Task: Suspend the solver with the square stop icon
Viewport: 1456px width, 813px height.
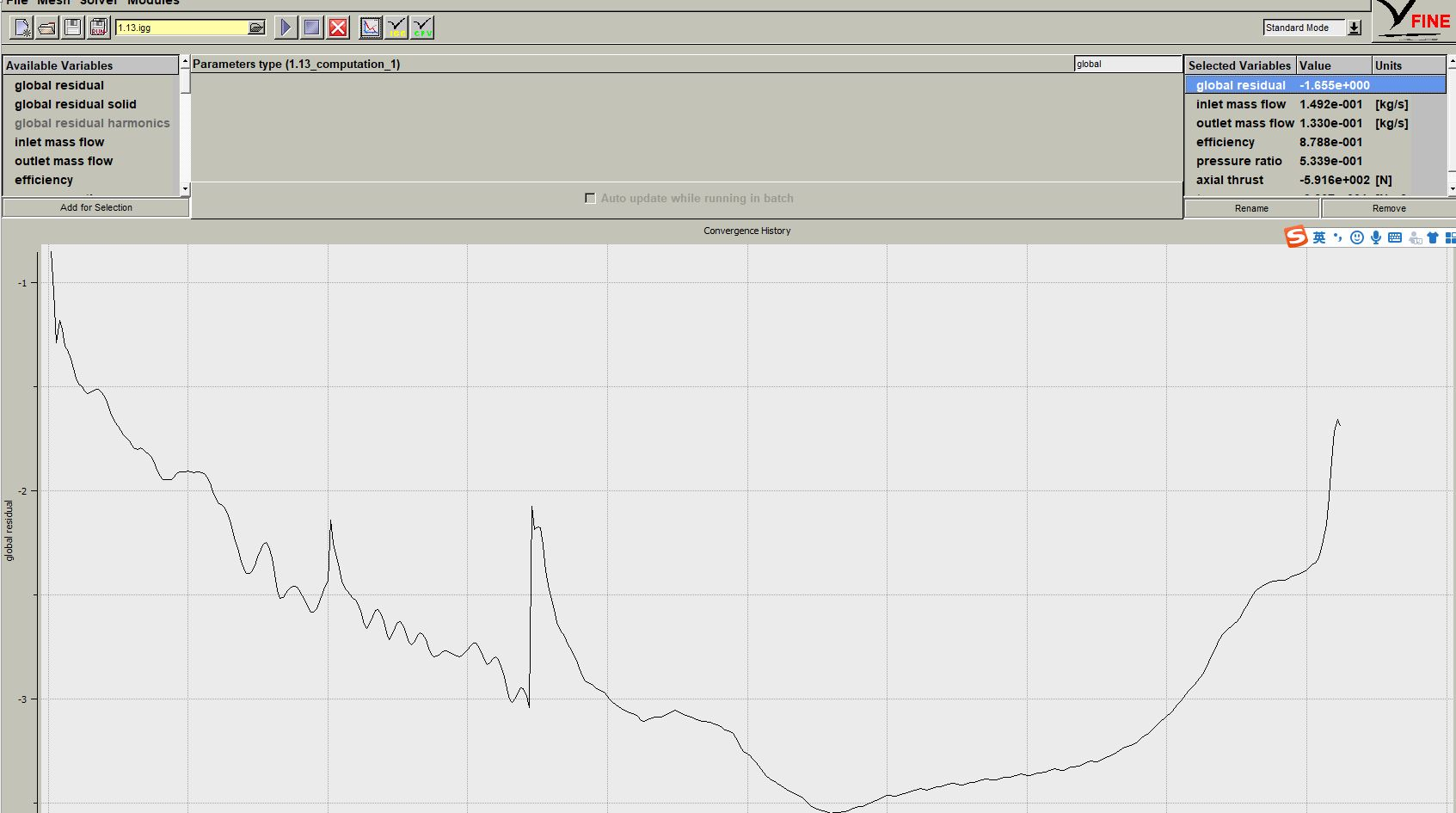Action: click(312, 28)
